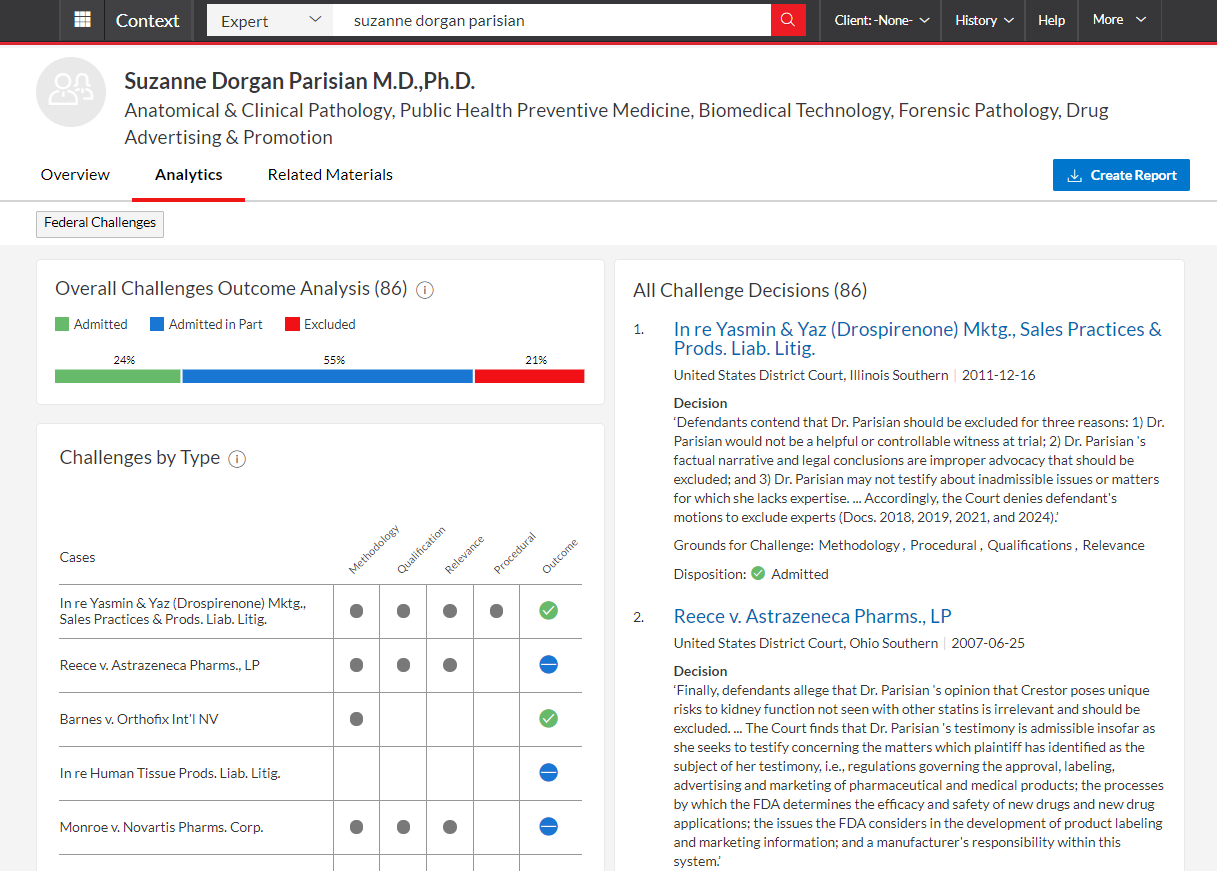
Task: Click the red Excluded legend swatch
Action: (292, 324)
